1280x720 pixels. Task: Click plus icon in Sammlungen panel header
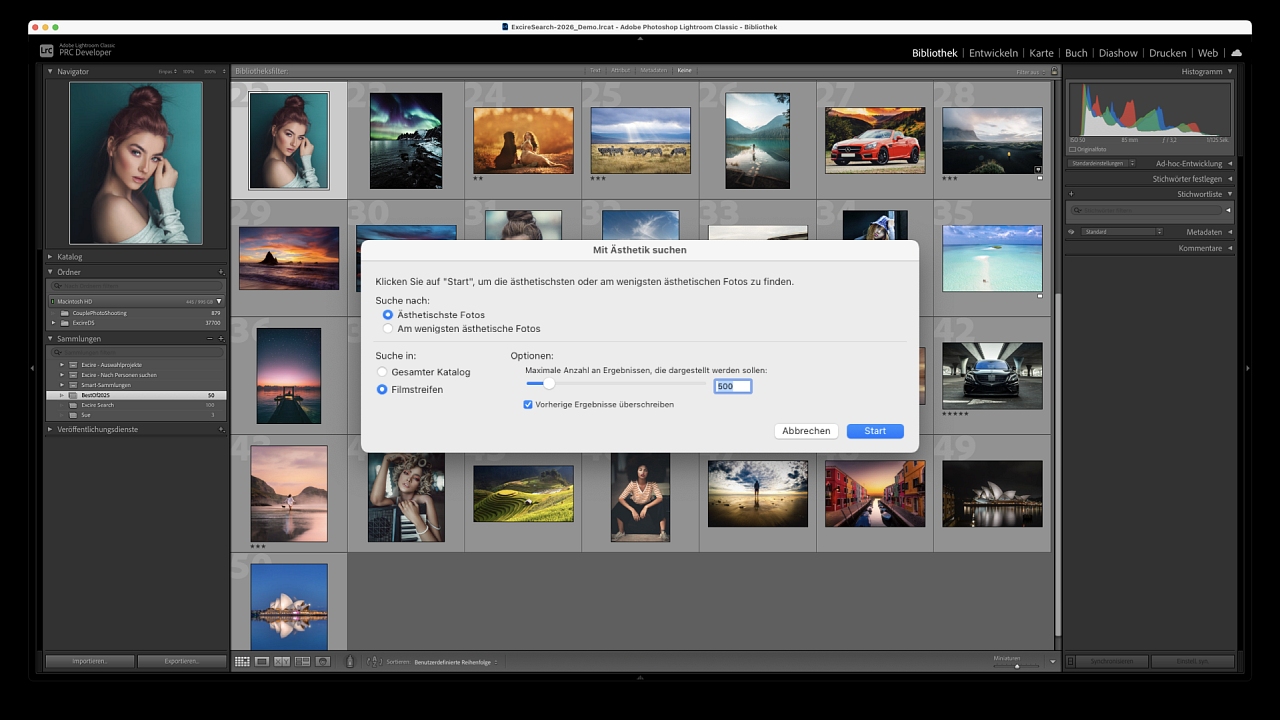point(222,339)
